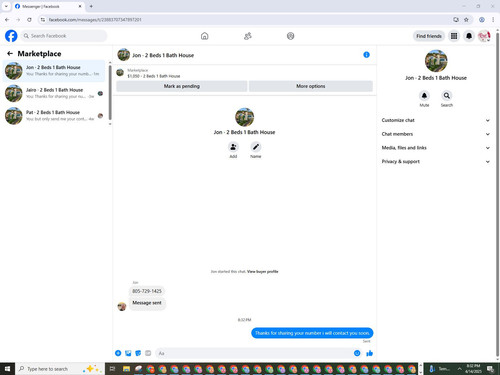Go to the Home feed icon
The height and width of the screenshot is (375, 500).
(205, 36)
